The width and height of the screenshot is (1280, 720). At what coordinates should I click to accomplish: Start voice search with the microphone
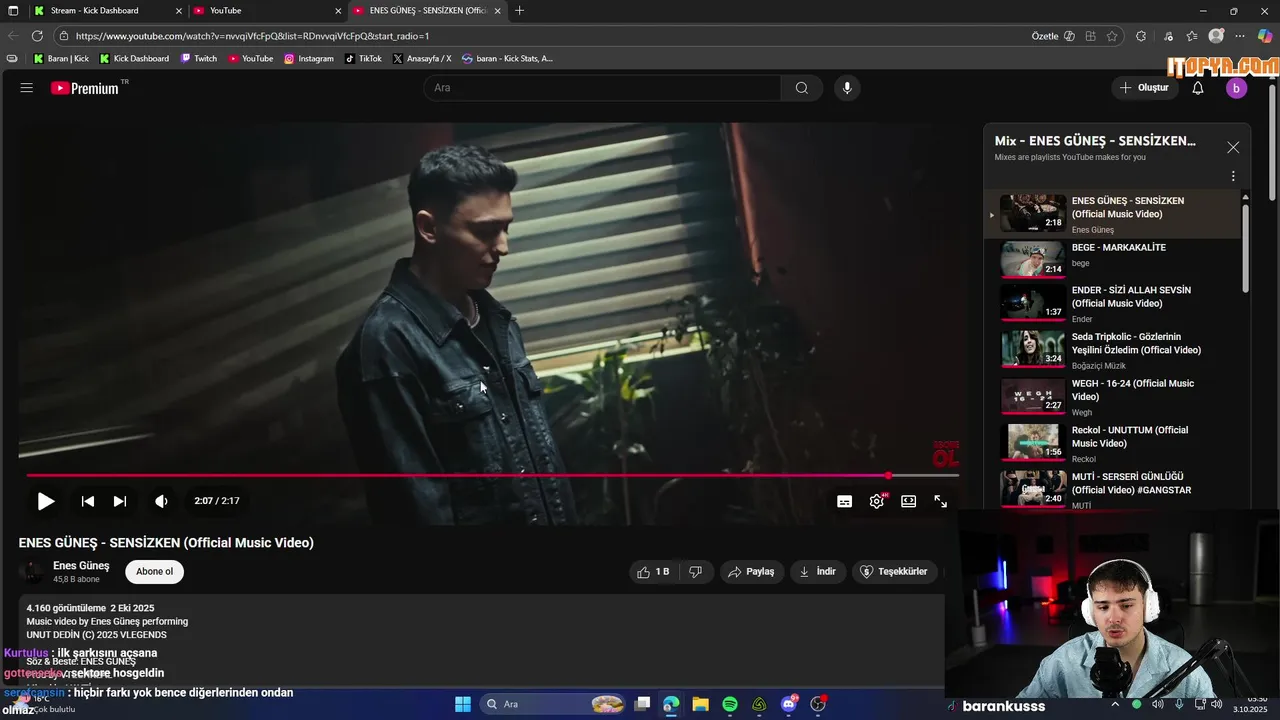click(x=847, y=88)
